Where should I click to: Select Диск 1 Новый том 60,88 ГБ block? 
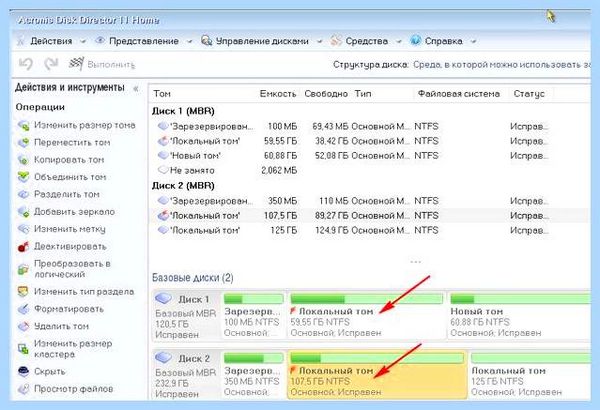pos(519,315)
